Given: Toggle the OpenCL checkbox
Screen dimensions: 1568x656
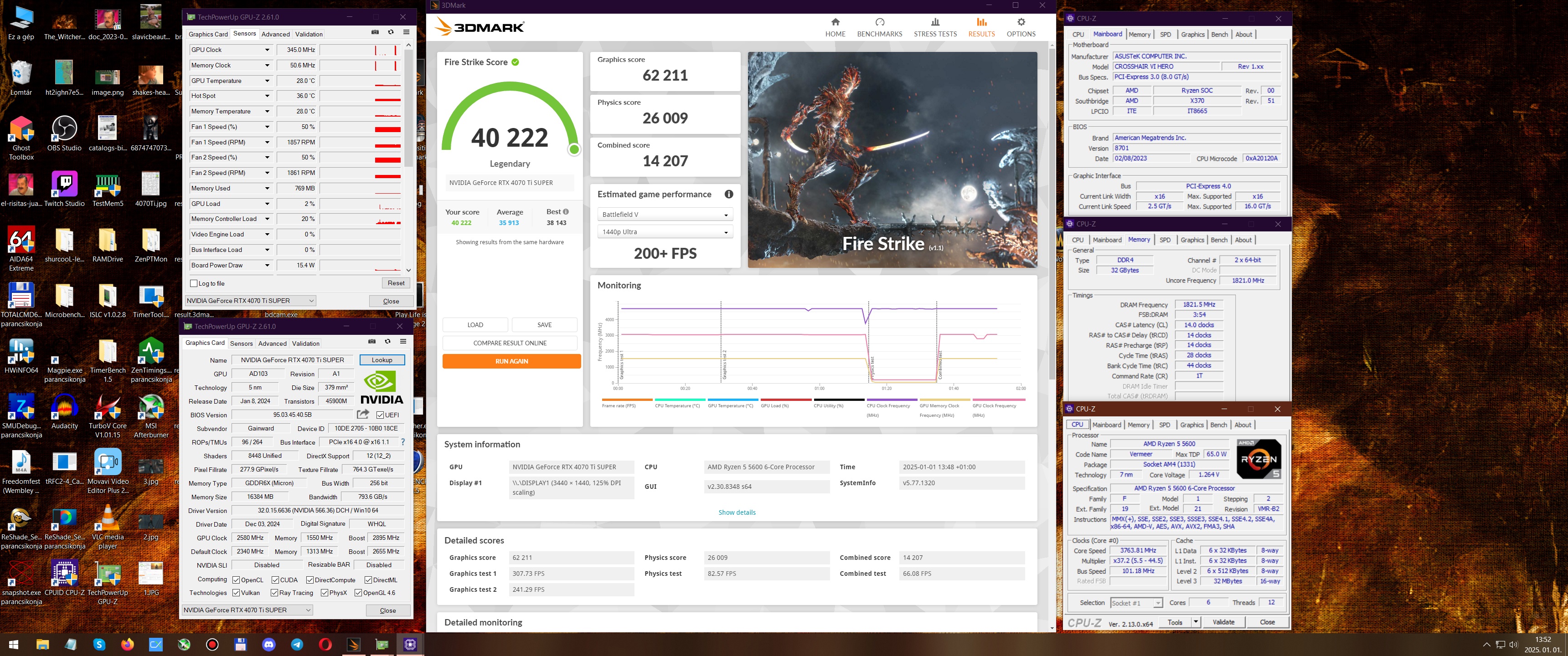Looking at the screenshot, I should point(236,580).
